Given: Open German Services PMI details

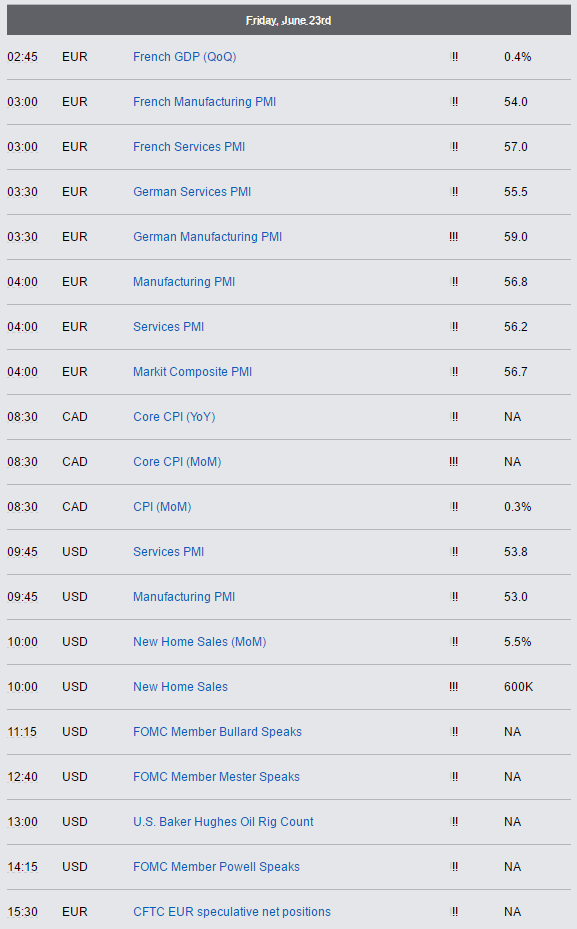Looking at the screenshot, I should [192, 192].
